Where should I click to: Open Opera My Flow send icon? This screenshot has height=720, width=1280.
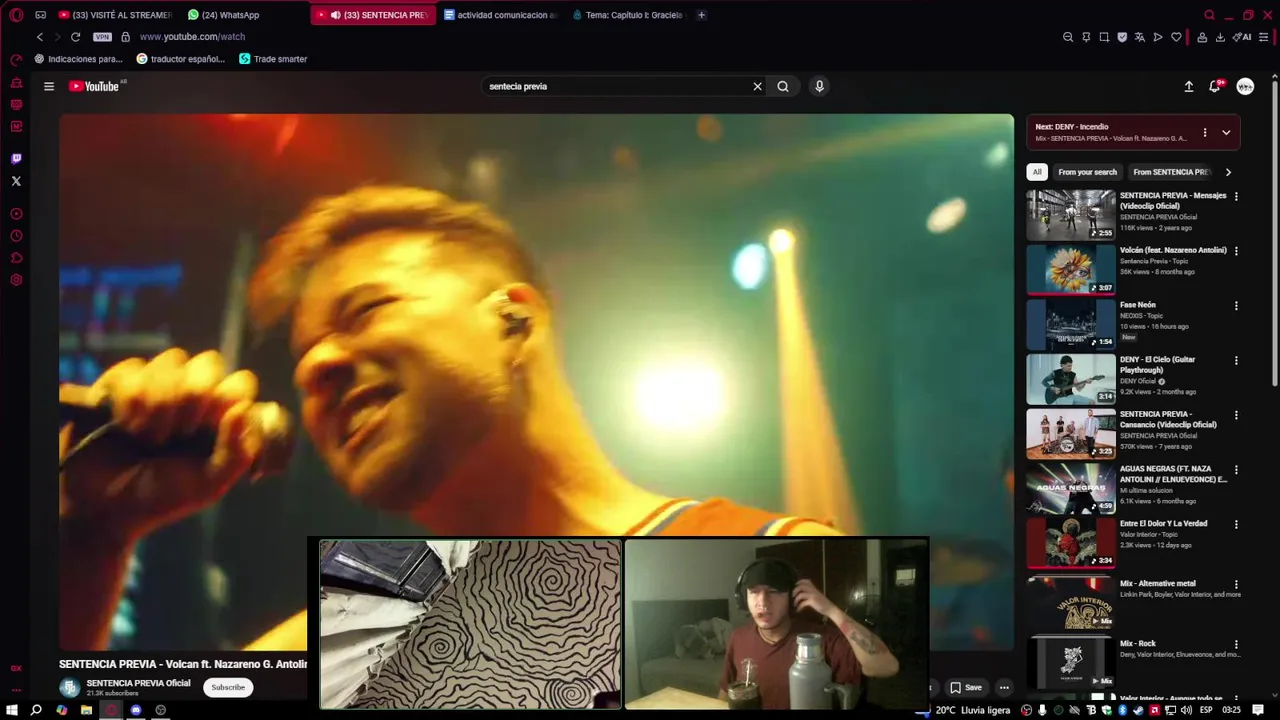pos(1158,37)
